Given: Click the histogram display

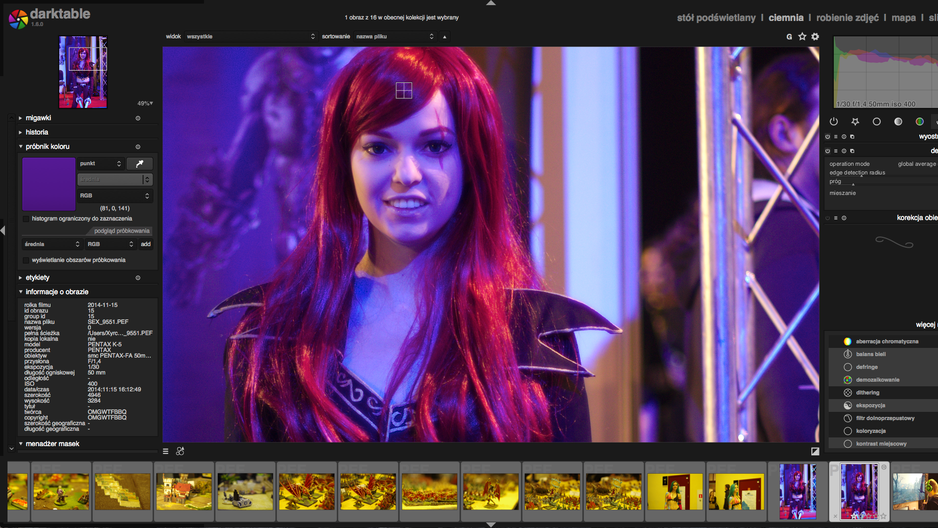Looking at the screenshot, I should 885,72.
